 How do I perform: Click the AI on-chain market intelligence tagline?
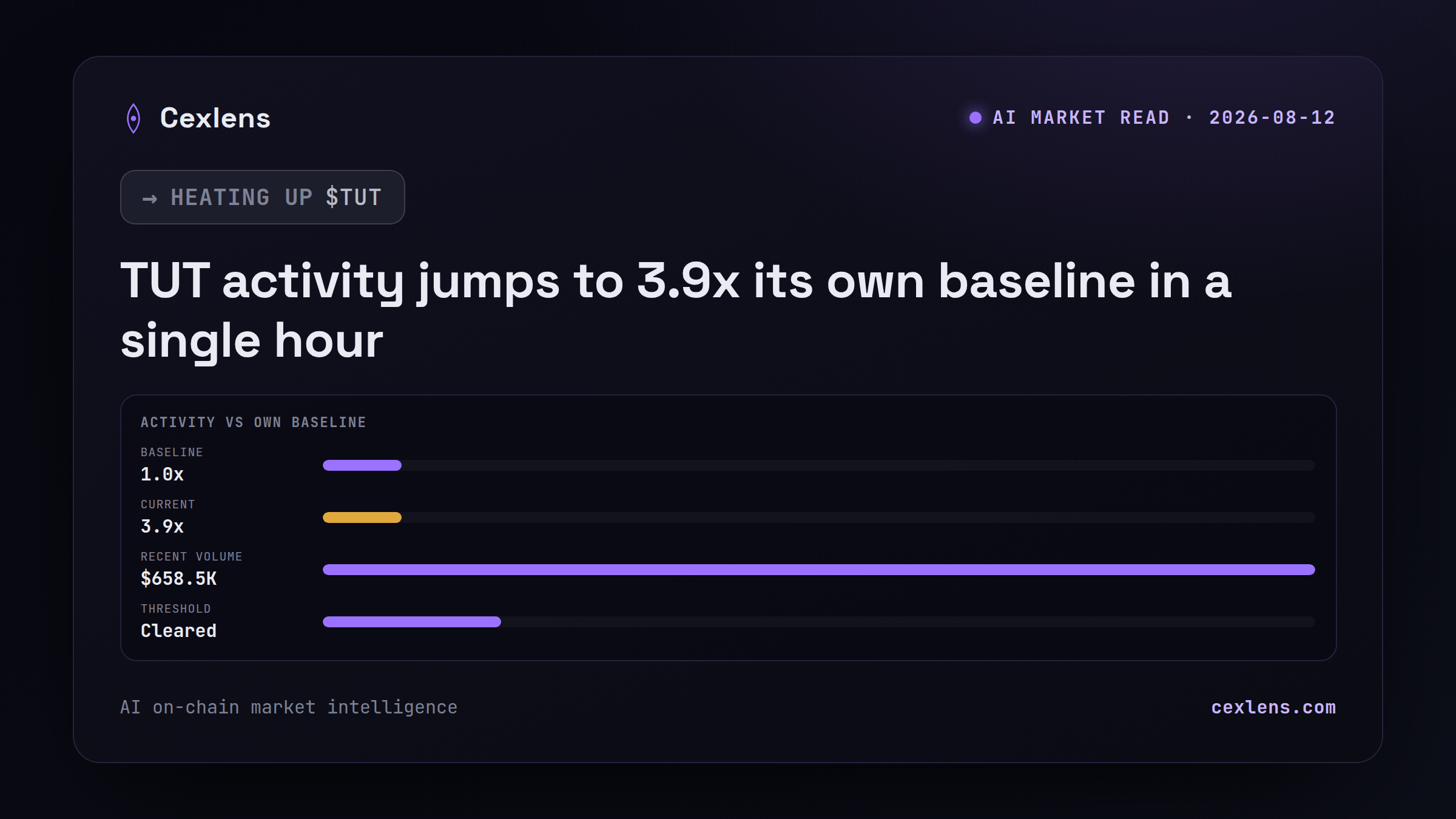point(289,707)
